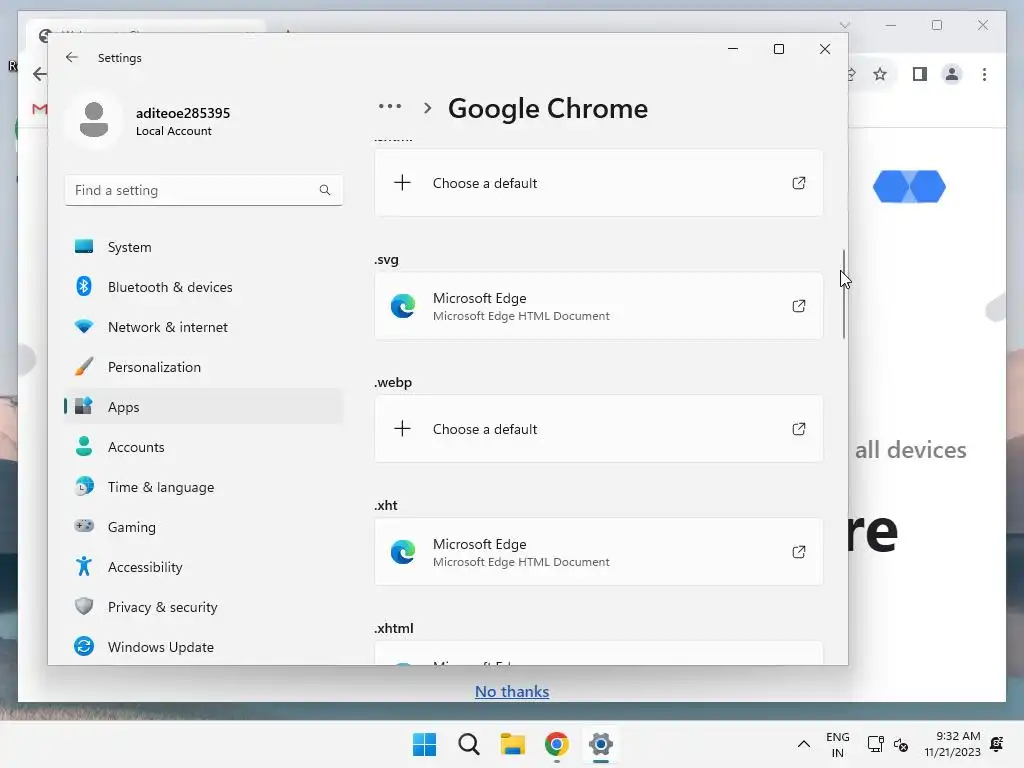1024x768 pixels.
Task: Go to Network & internet settings
Action: [204, 327]
